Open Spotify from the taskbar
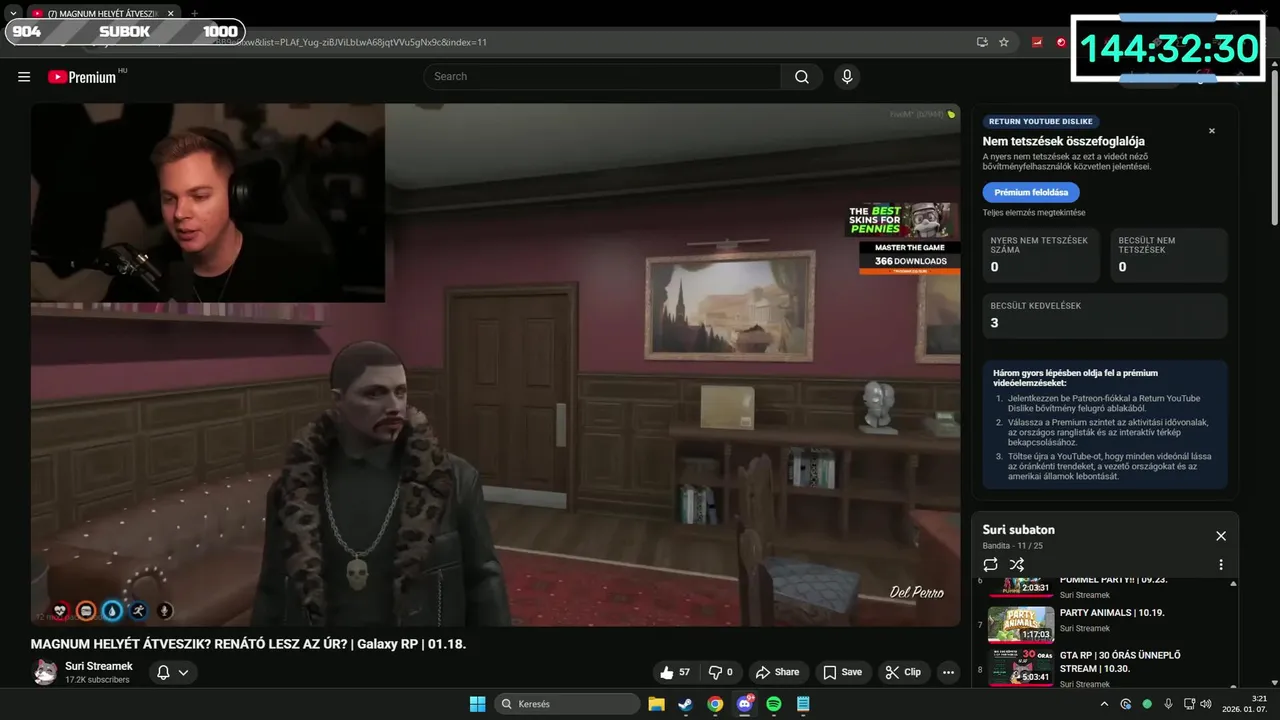 tap(773, 704)
